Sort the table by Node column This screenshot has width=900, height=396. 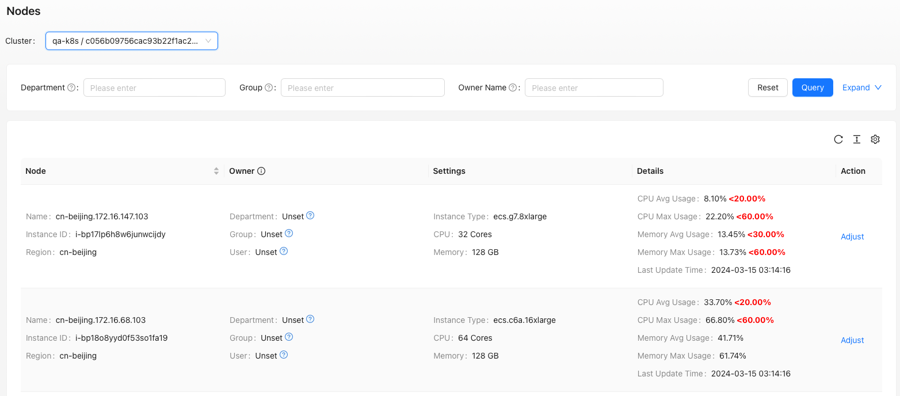[x=216, y=171]
